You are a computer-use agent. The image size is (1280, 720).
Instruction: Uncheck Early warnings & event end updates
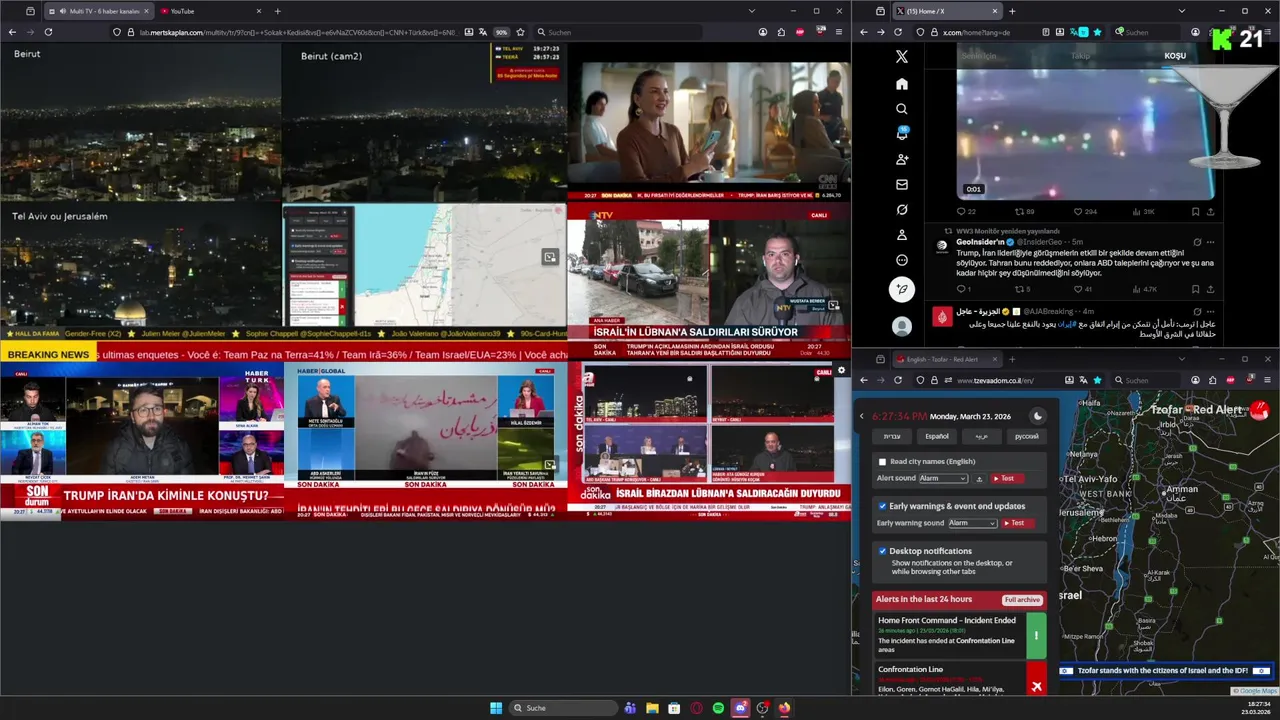click(x=882, y=506)
